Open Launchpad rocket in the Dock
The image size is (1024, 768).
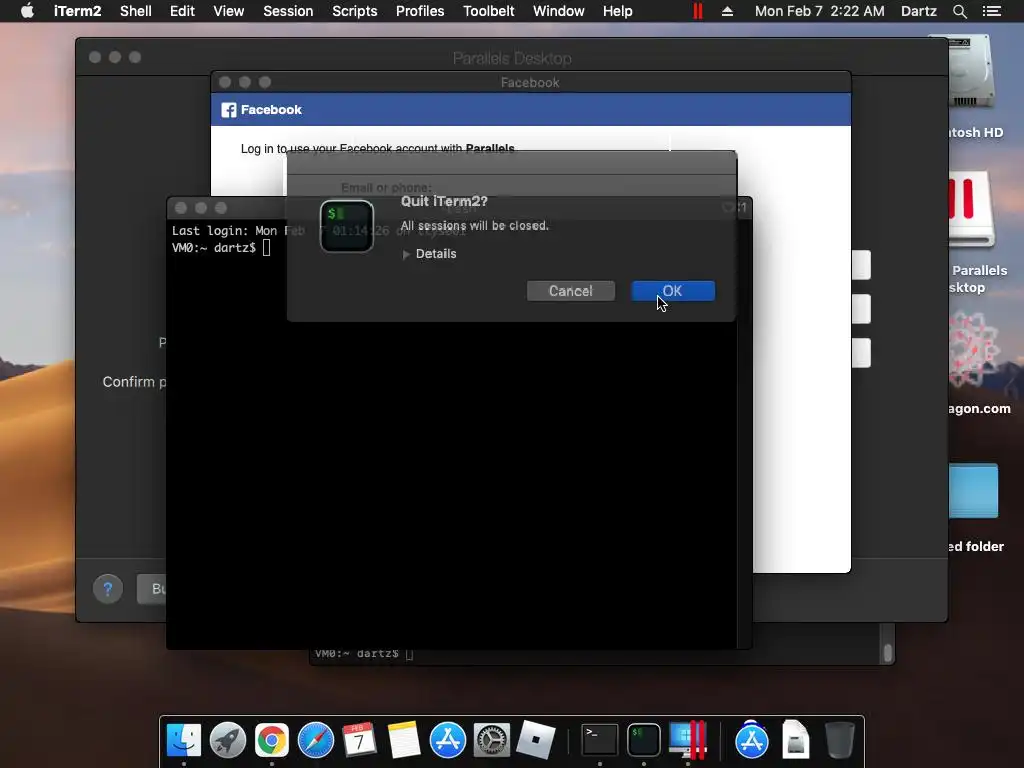click(228, 740)
